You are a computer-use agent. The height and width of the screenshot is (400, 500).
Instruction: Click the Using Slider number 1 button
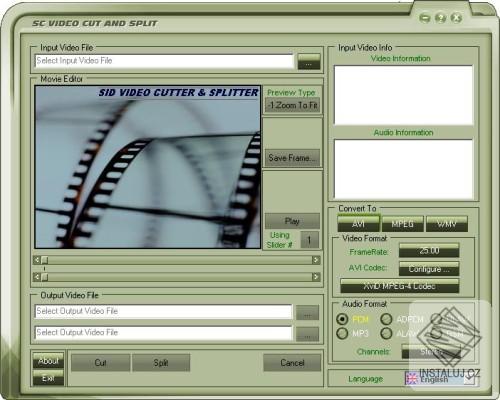pos(309,240)
